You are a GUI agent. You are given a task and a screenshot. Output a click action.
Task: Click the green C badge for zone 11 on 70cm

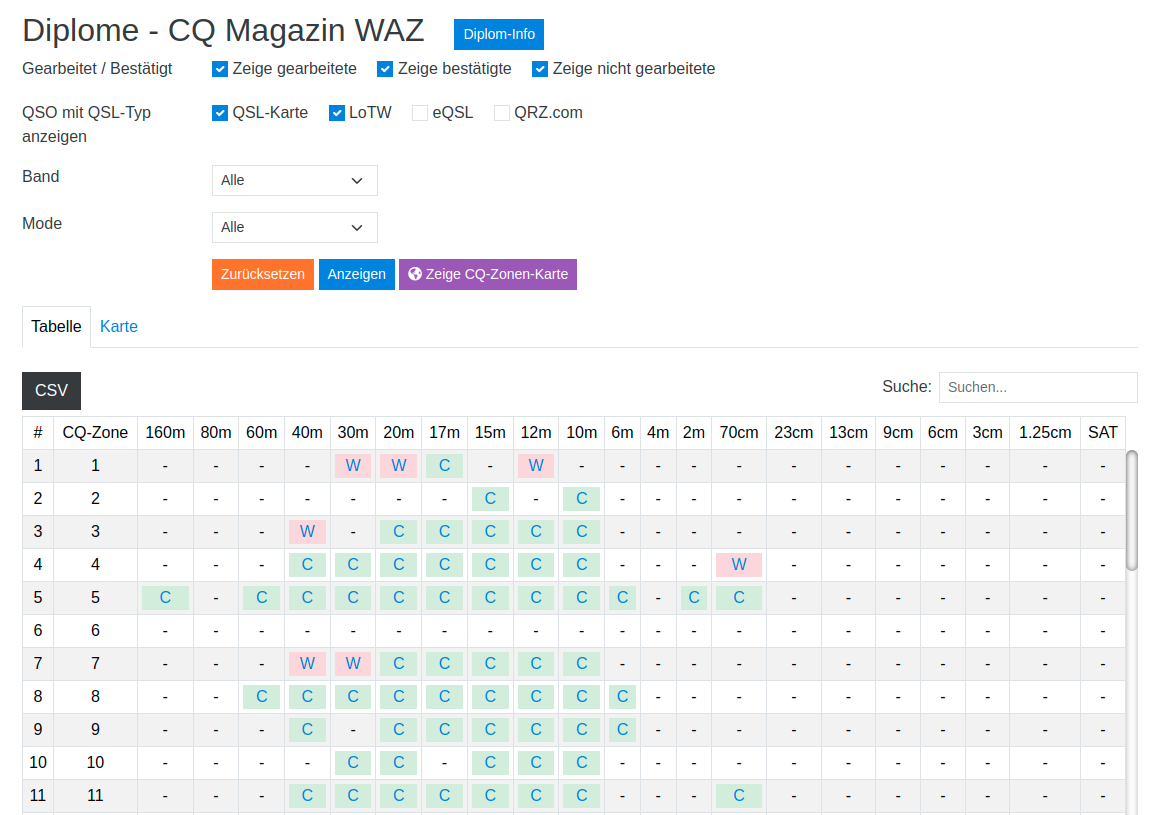[x=739, y=796]
